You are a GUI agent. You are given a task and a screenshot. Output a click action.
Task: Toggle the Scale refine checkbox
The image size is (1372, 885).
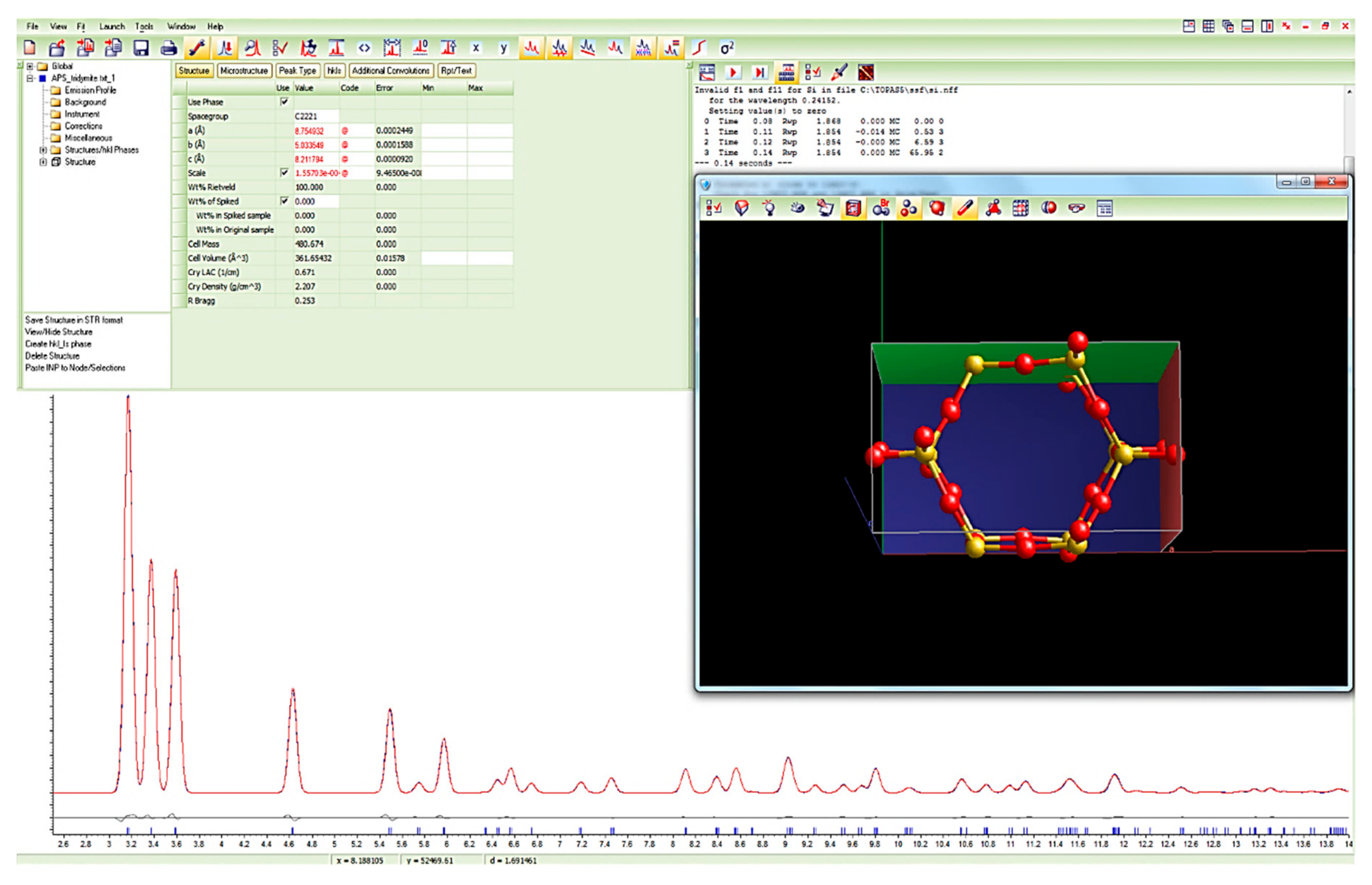coord(284,173)
